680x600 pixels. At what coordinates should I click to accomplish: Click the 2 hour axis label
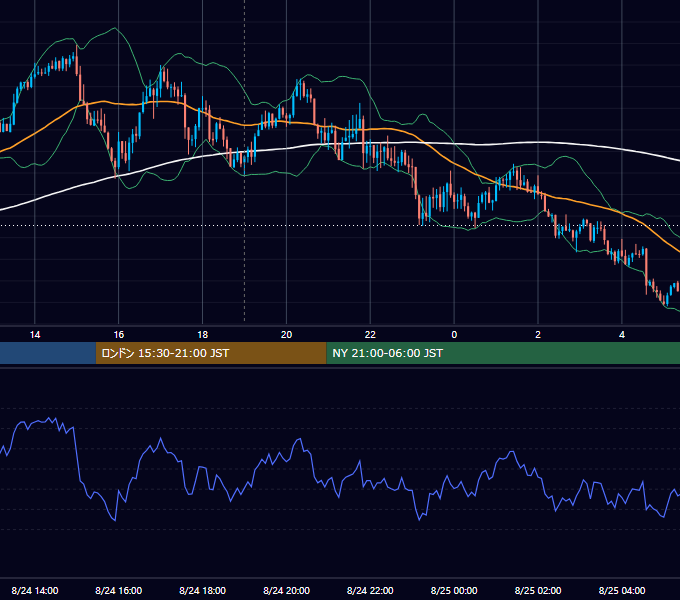point(538,335)
